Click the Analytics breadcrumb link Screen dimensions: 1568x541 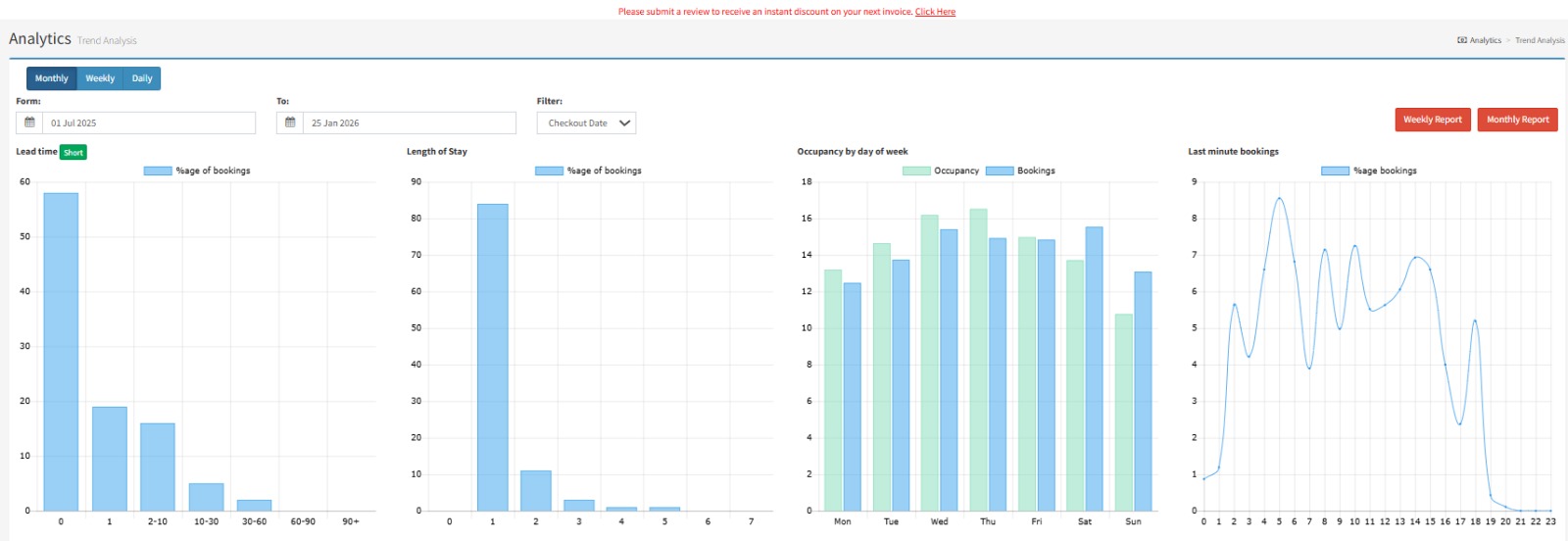[x=1485, y=40]
